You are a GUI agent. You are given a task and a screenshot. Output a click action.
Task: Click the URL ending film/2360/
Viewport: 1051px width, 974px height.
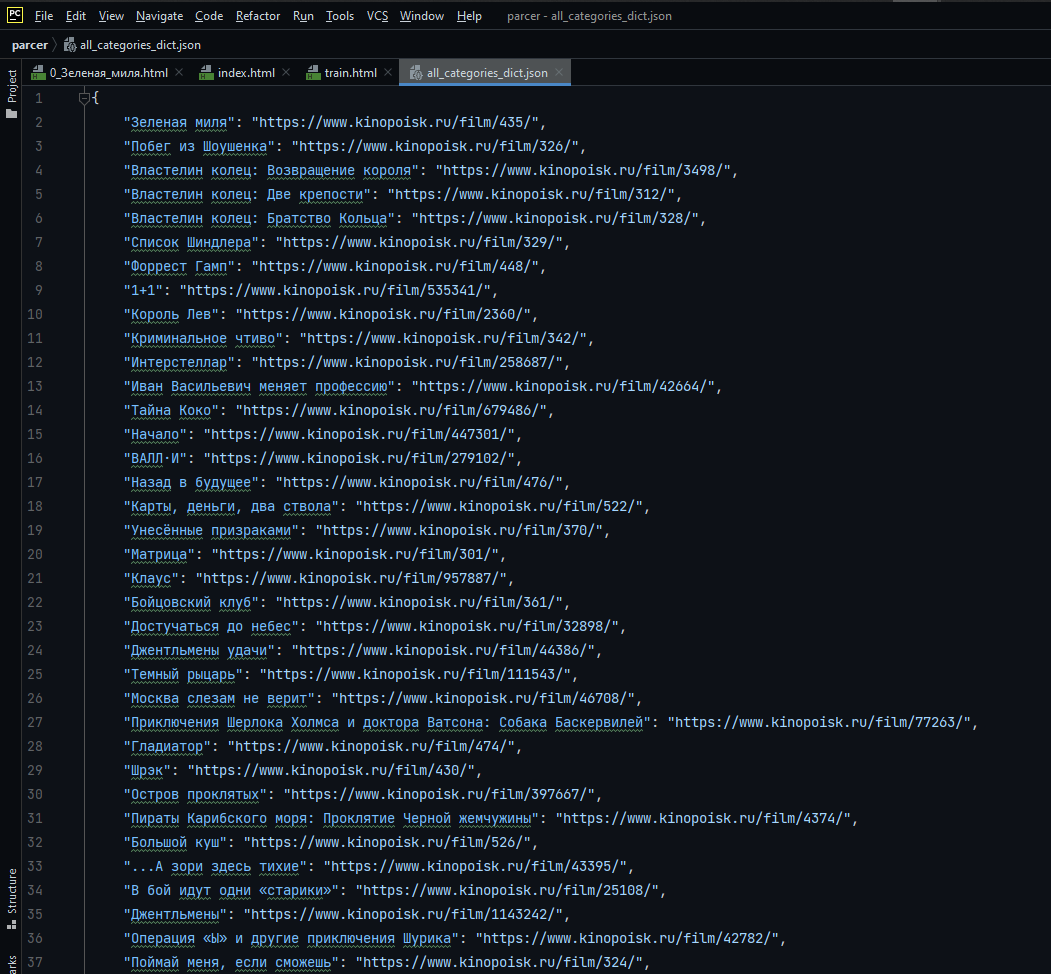[x=383, y=314]
